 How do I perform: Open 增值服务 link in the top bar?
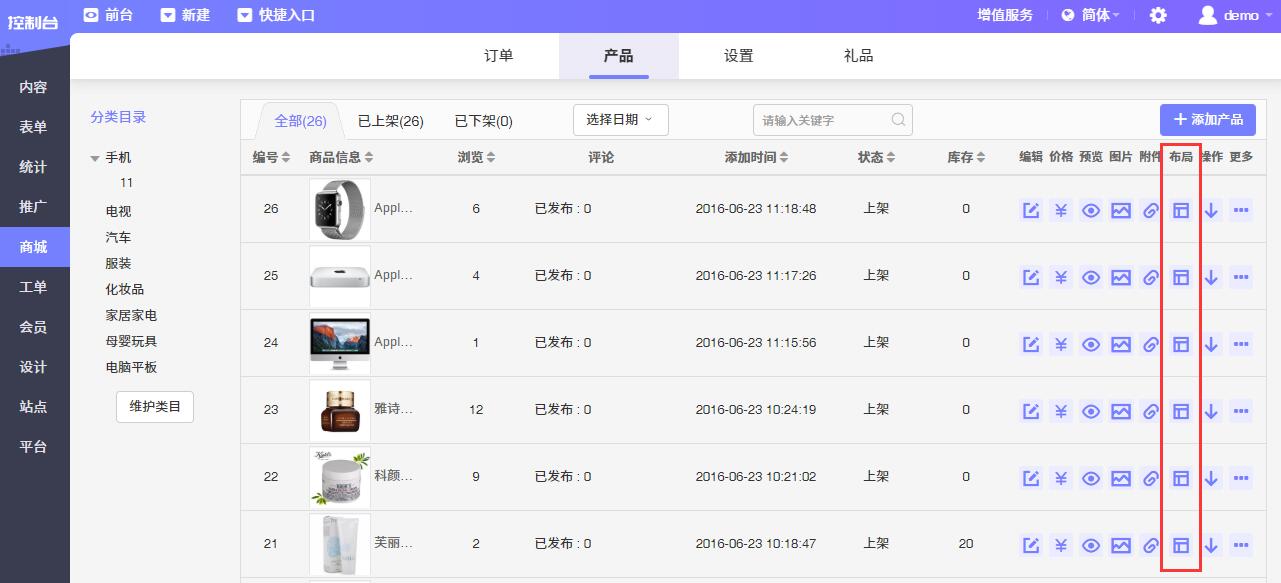1005,15
